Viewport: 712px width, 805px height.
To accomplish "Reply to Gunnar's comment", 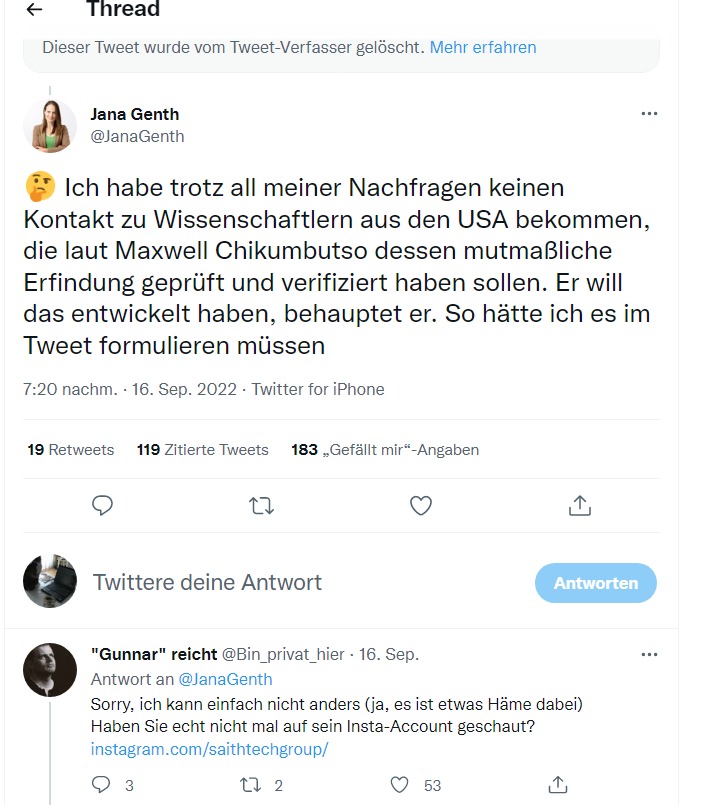I will click(101, 785).
